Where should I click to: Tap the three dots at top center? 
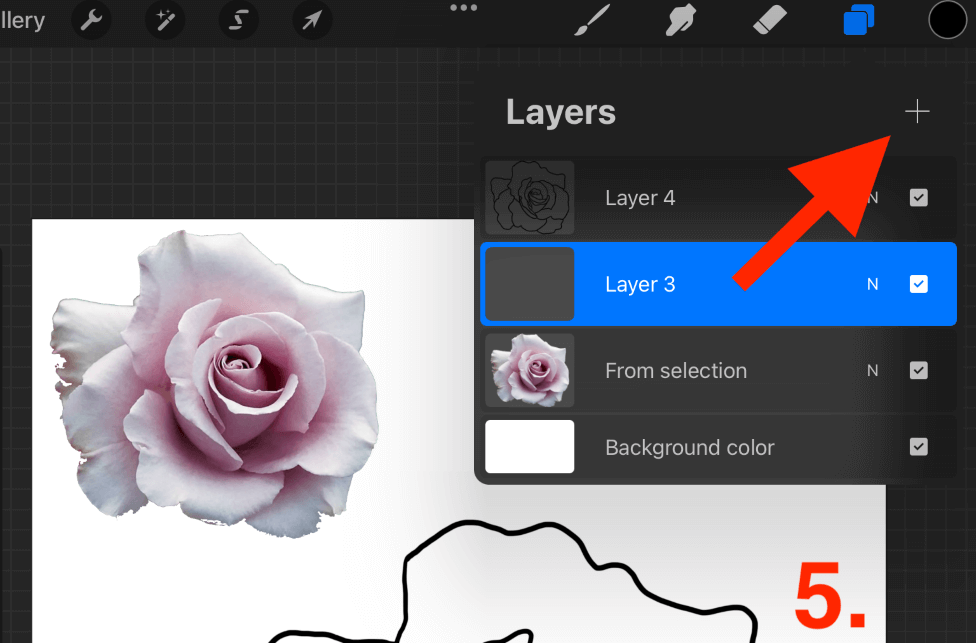pyautogui.click(x=464, y=8)
